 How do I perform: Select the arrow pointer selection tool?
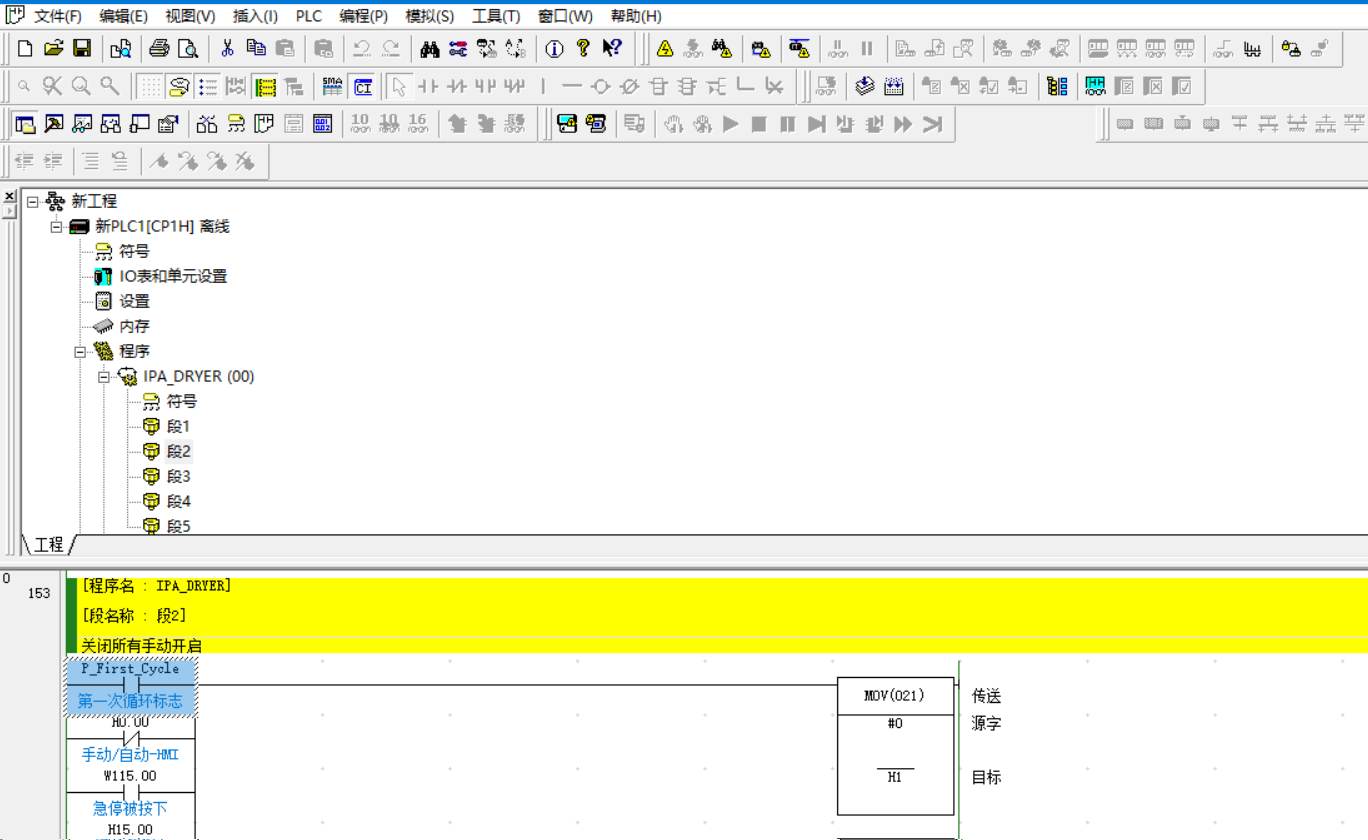click(399, 87)
